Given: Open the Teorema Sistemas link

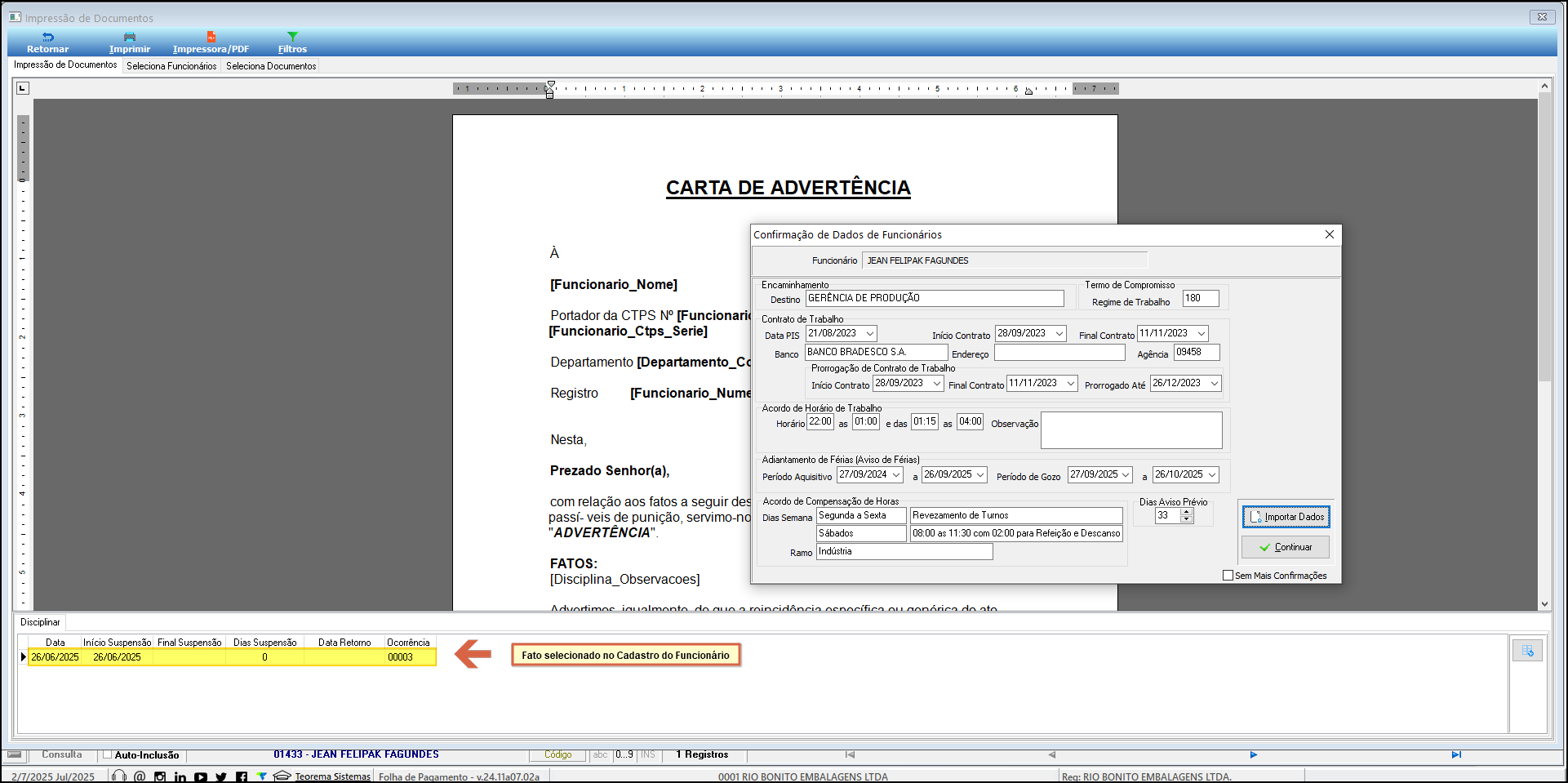Looking at the screenshot, I should point(332,776).
